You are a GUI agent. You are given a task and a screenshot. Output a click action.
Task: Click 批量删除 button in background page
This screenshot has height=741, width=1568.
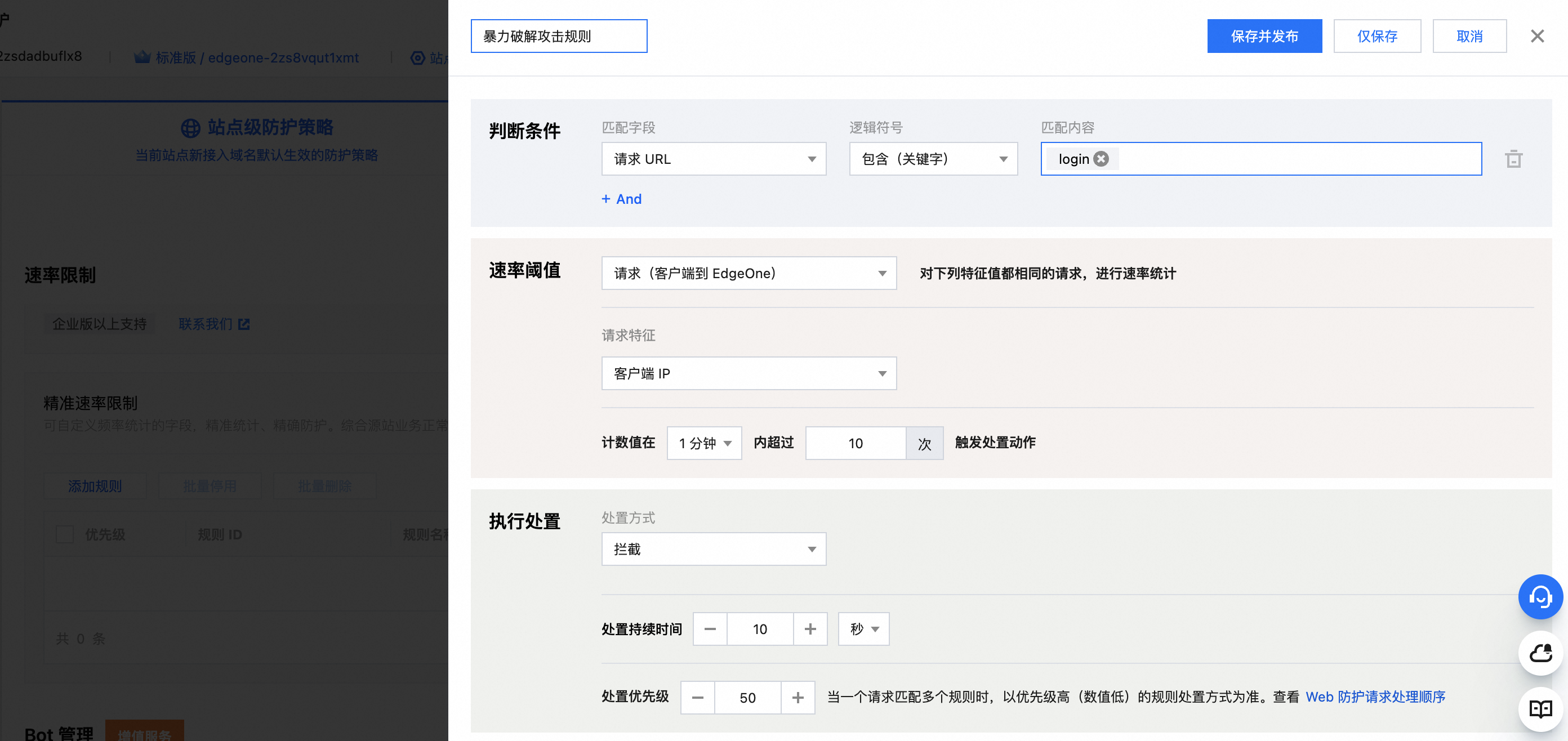[324, 486]
